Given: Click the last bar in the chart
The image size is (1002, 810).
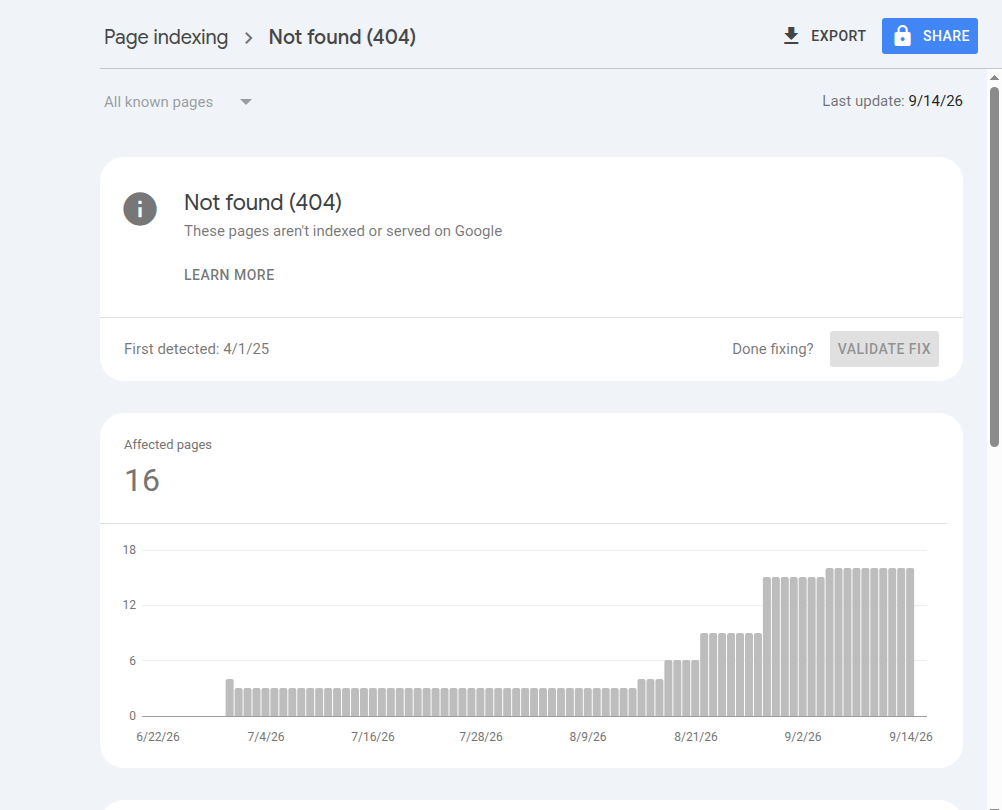Looking at the screenshot, I should click(910, 642).
